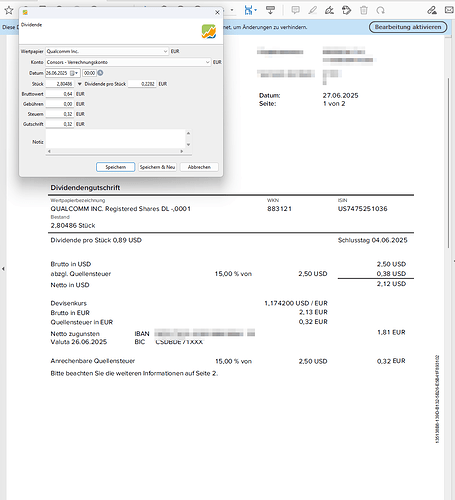Click Anrechenbare Quellensteuer label

point(93,361)
